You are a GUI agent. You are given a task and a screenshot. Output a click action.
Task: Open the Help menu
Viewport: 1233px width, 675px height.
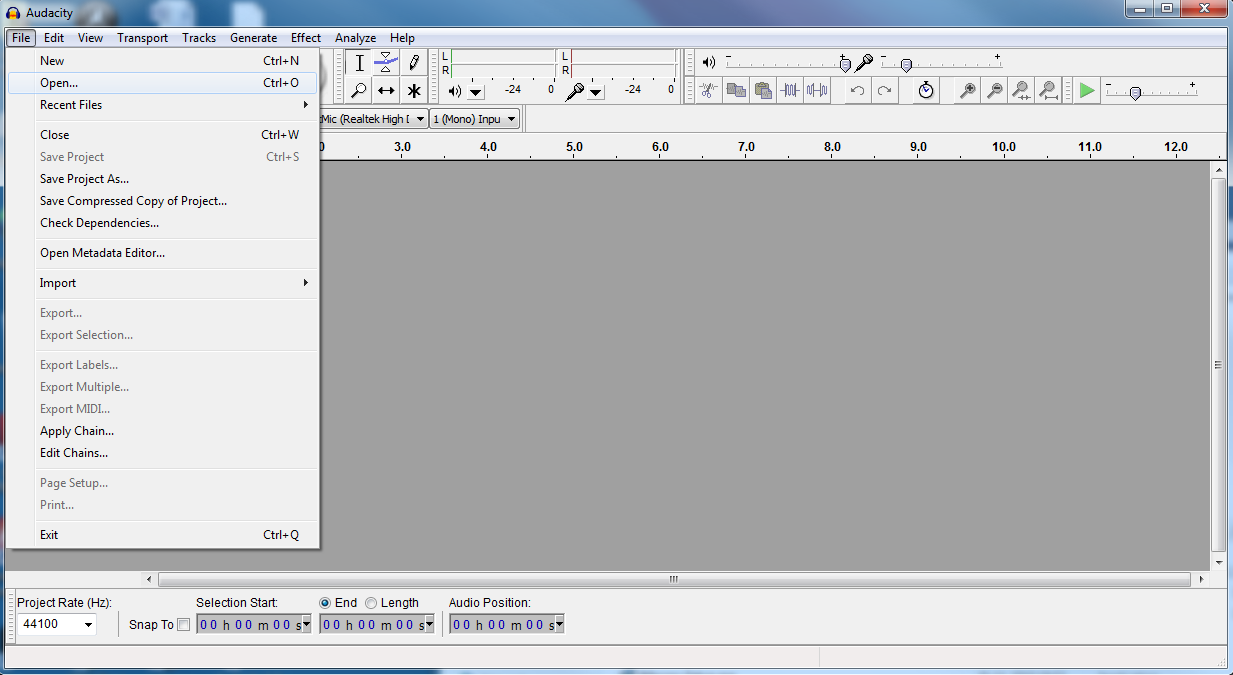click(x=402, y=38)
